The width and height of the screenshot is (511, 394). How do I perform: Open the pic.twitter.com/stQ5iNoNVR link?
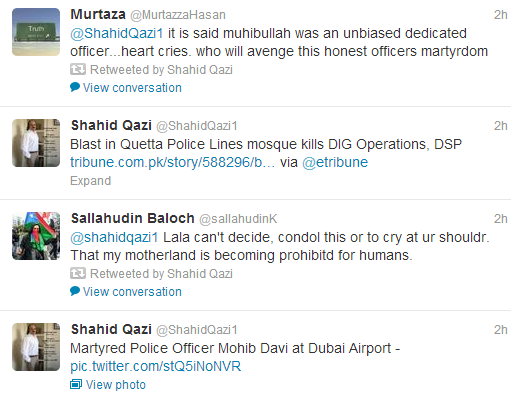155,366
